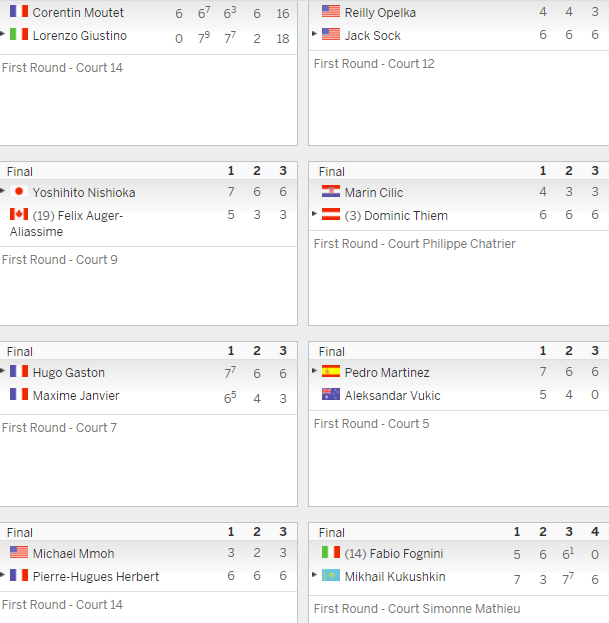The height and width of the screenshot is (623, 609).
Task: Click the Italian flag beside Lorenzo Giustino
Action: (19, 34)
